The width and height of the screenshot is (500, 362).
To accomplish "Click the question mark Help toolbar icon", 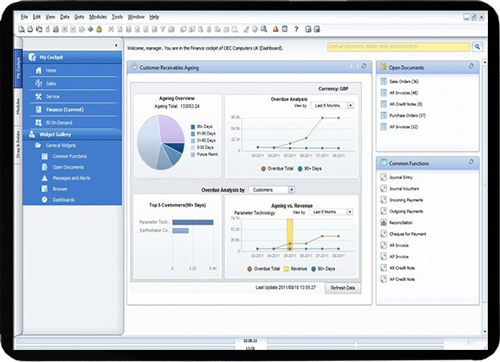I will (x=296, y=29).
